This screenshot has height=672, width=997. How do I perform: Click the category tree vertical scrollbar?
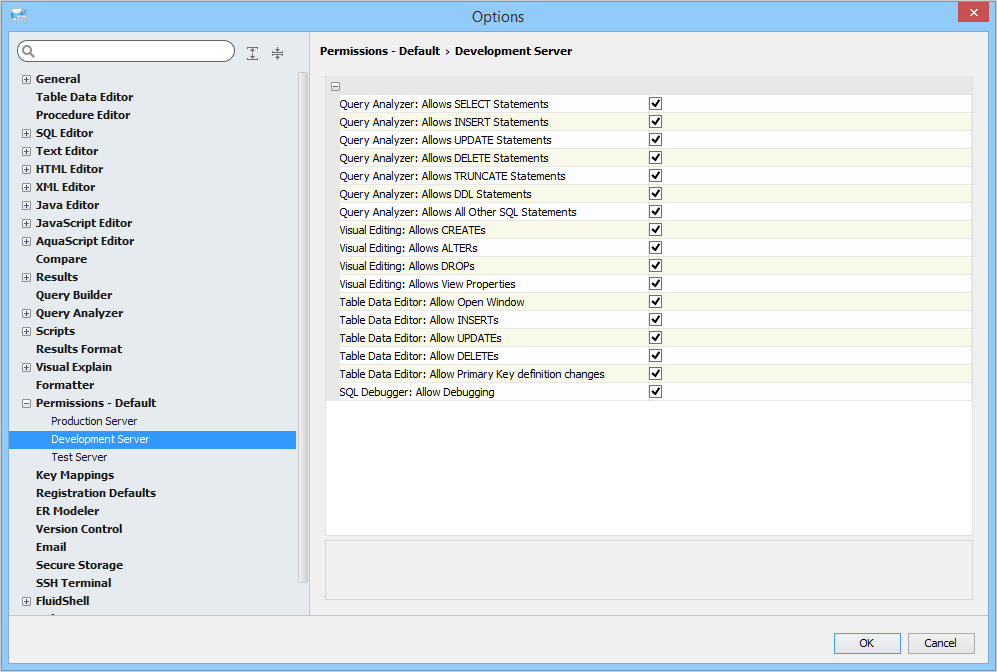point(303,327)
